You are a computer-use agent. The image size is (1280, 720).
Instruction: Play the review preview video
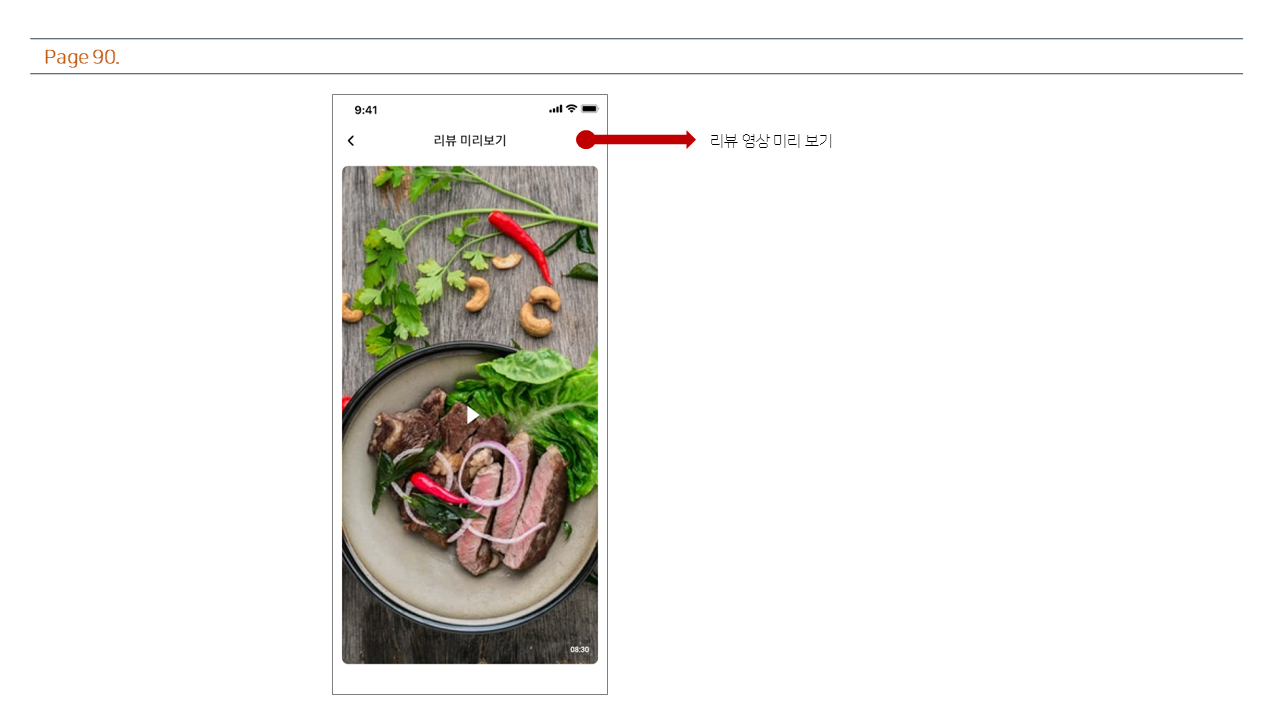tap(472, 414)
